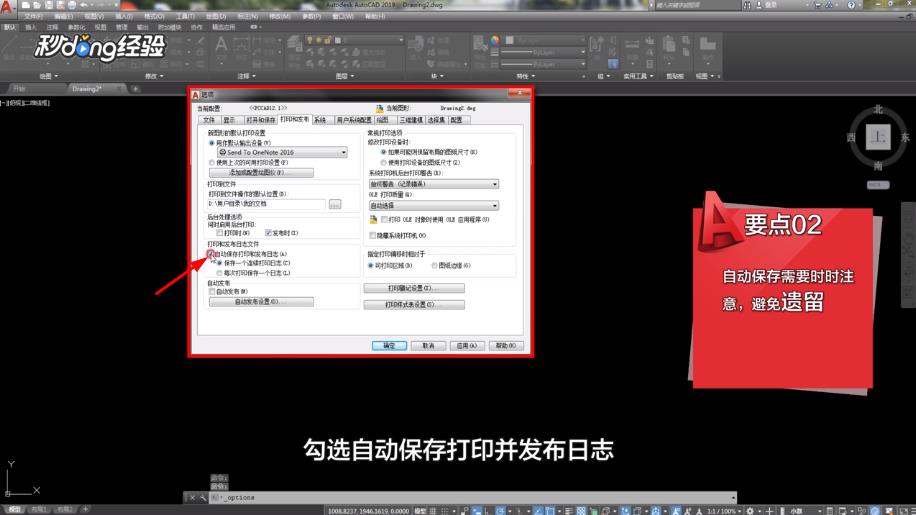Viewport: 916px width, 515px height.
Task: Open 工具(T) menu in menu bar
Action: coord(186,16)
